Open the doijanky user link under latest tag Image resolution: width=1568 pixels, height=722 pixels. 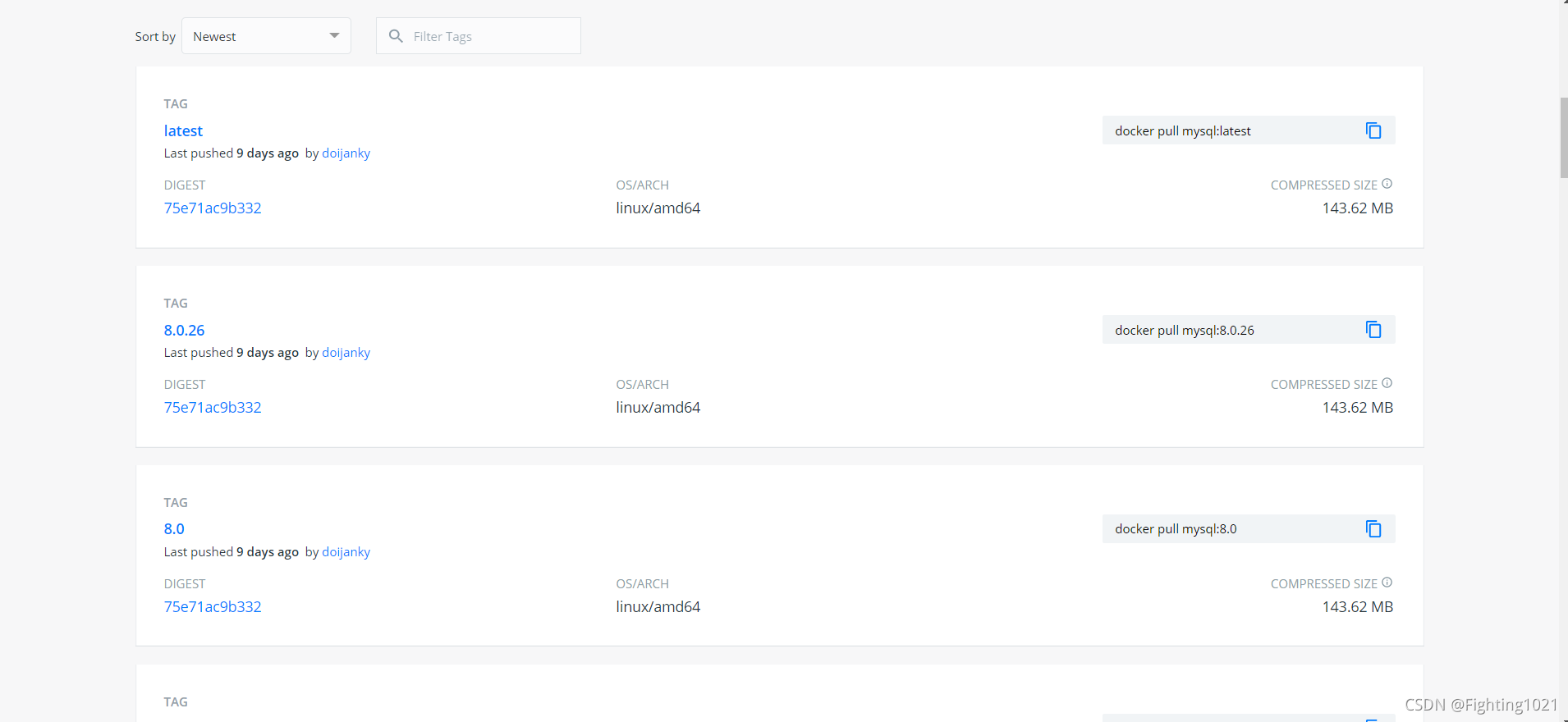tap(346, 153)
